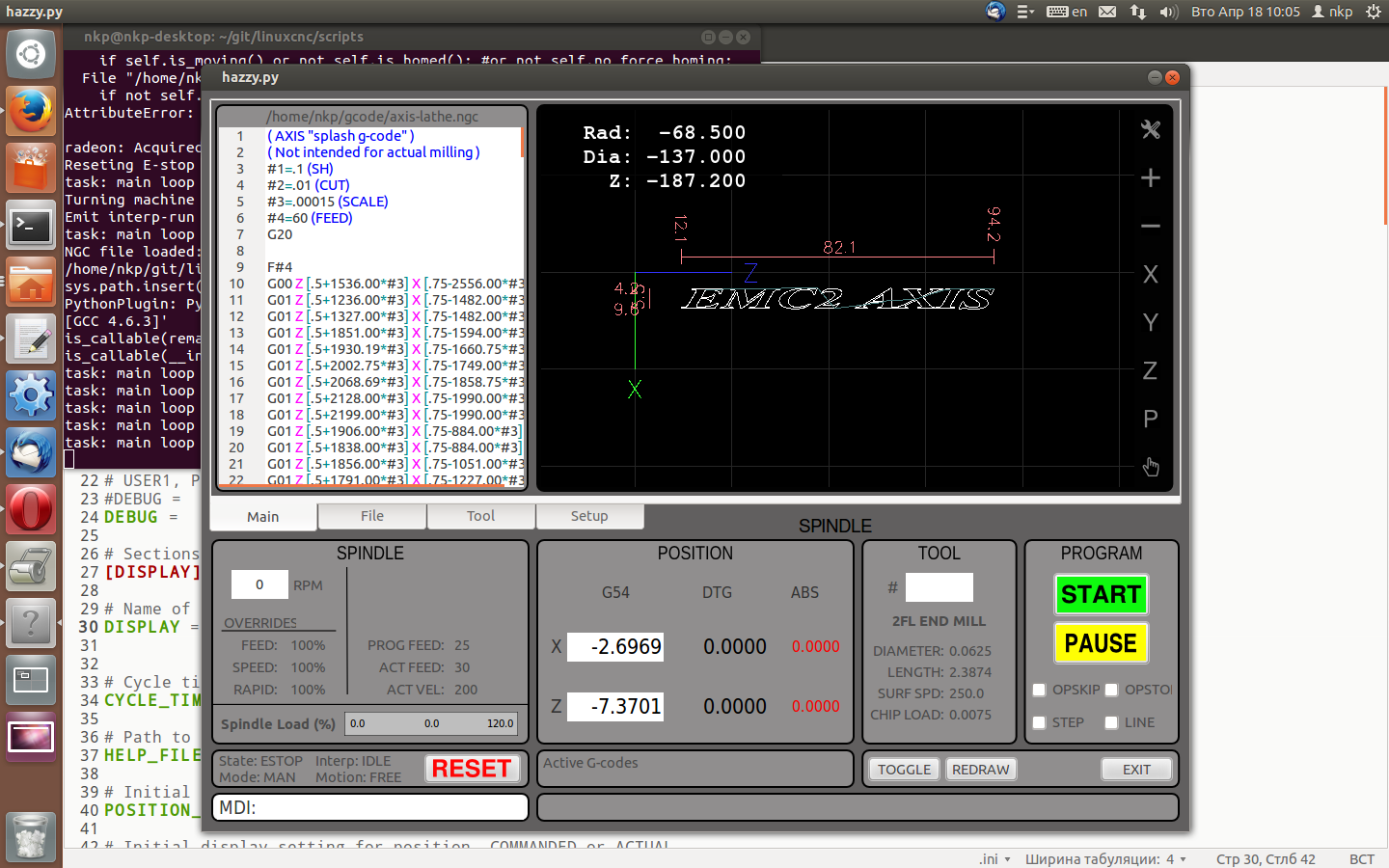This screenshot has width=1389, height=868.
Task: Switch preview to Y view
Action: coord(1150,322)
